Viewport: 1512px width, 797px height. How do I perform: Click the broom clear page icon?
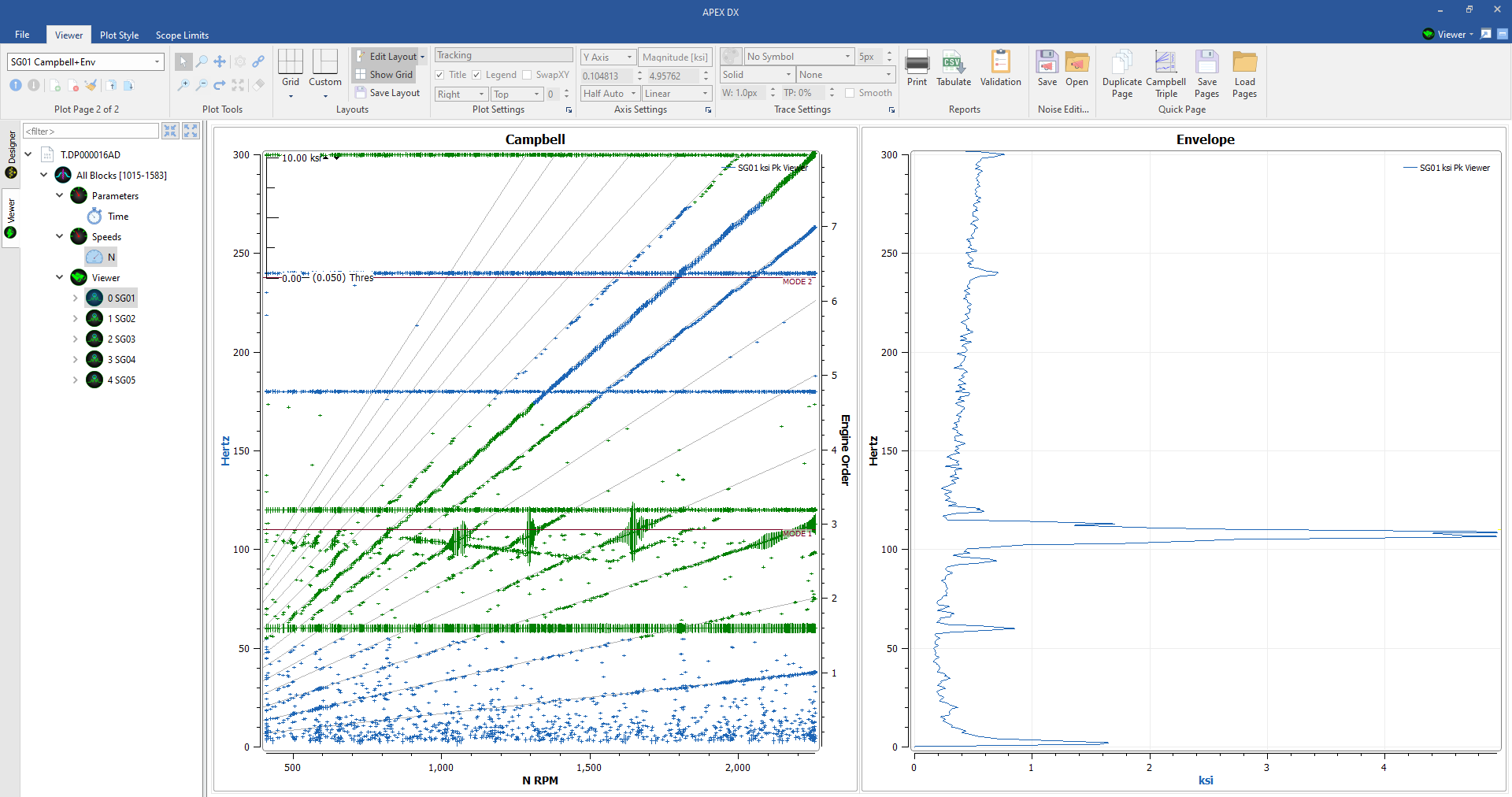pyautogui.click(x=91, y=85)
